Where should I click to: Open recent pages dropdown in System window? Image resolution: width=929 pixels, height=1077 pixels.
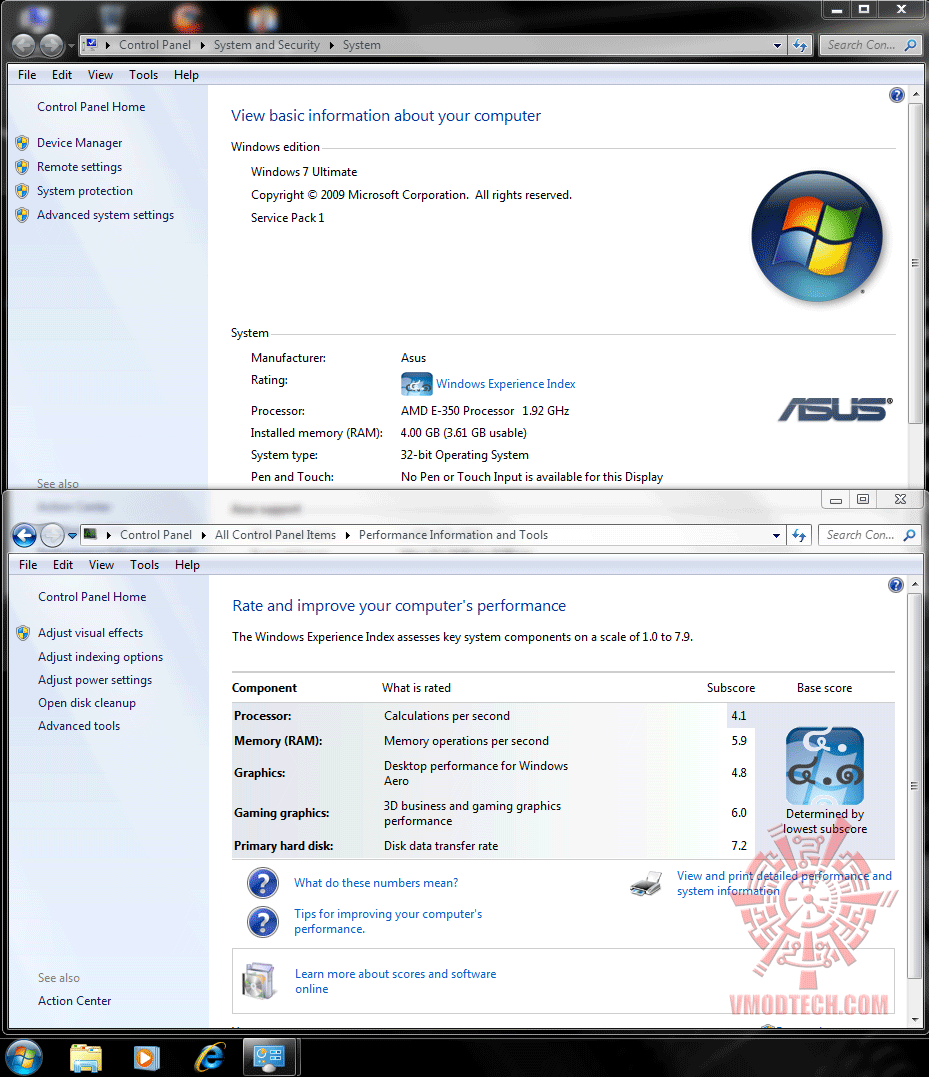pyautogui.click(x=71, y=46)
